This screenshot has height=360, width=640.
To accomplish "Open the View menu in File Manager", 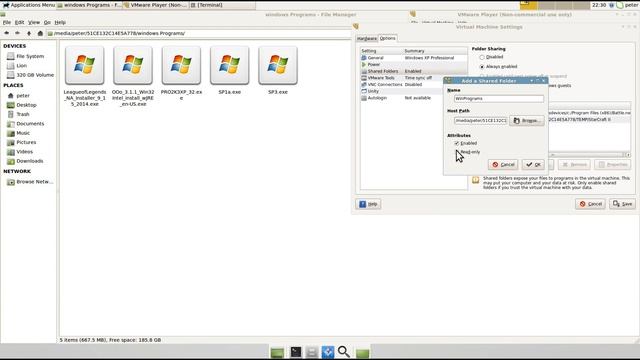I will (x=34, y=22).
